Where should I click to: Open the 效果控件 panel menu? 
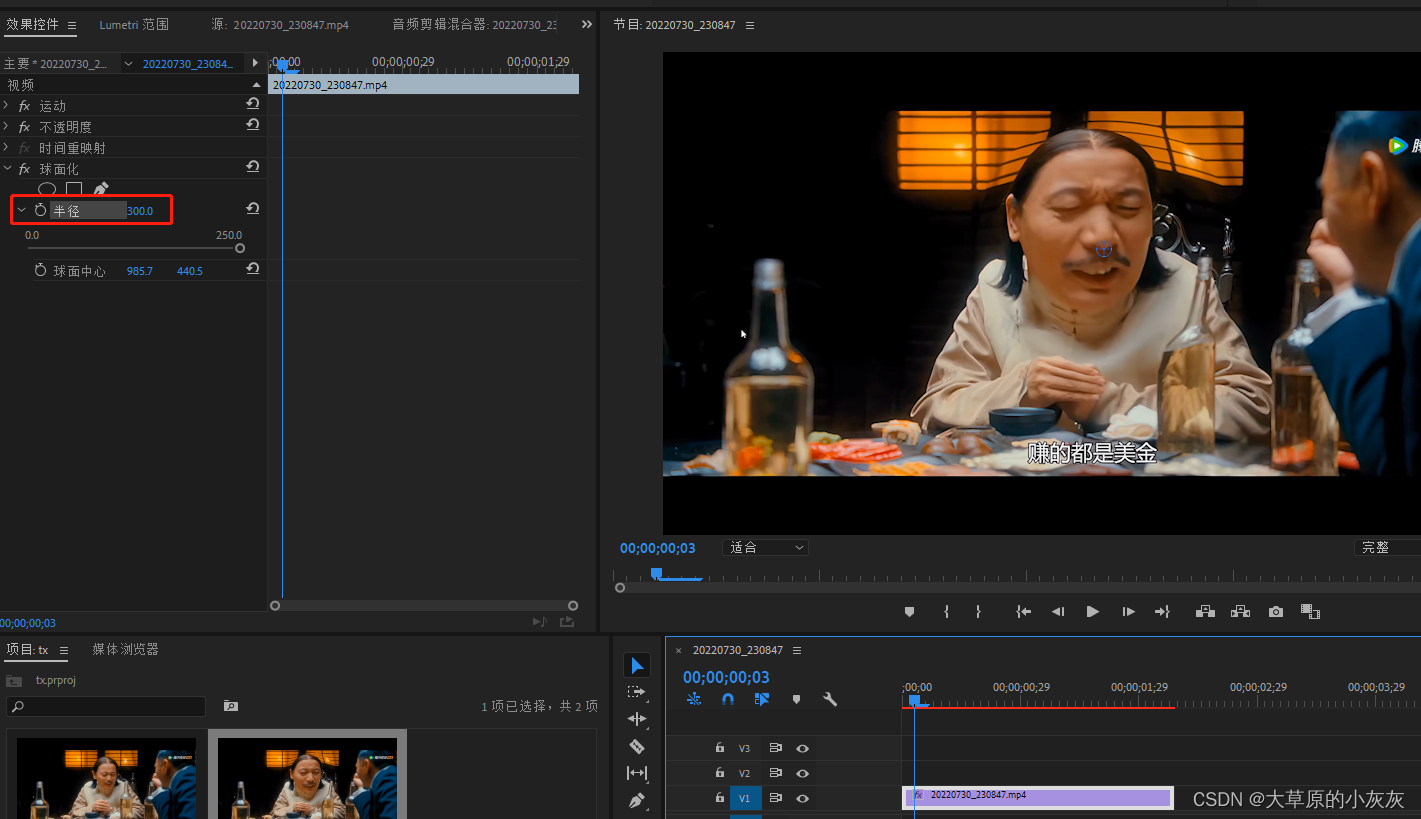coord(72,25)
